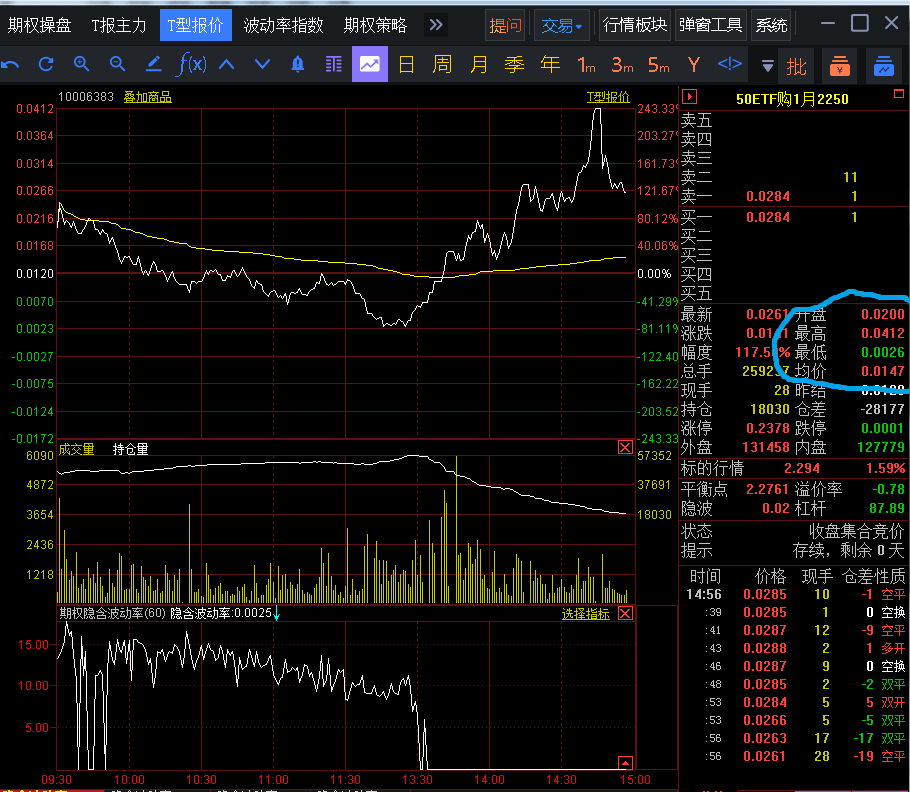Image resolution: width=910 pixels, height=792 pixels.
Task: Toggle the intraday line chart icon
Action: pos(370,64)
